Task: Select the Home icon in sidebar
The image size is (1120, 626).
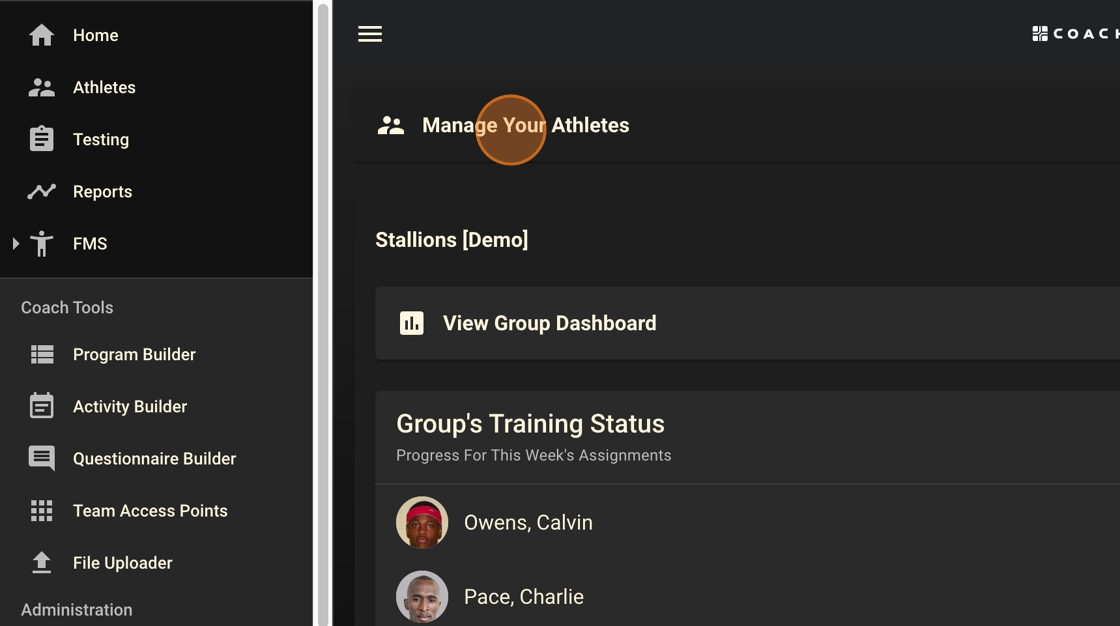Action: (41, 34)
